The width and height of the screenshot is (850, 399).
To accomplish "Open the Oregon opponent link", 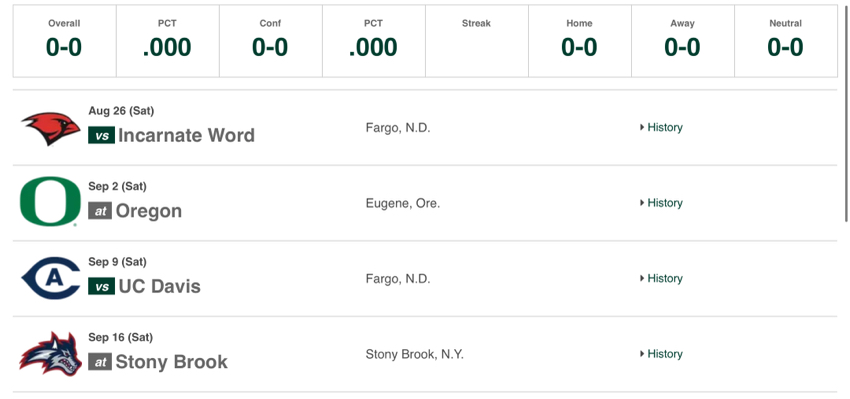I will click(x=149, y=211).
